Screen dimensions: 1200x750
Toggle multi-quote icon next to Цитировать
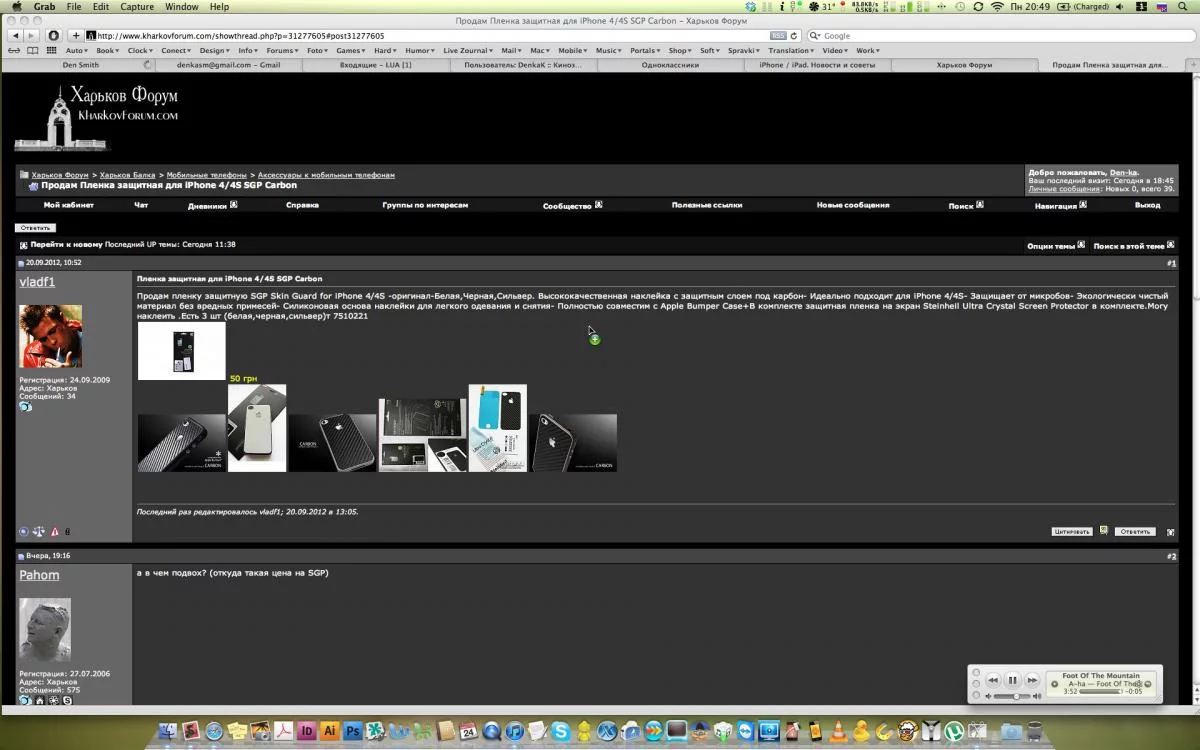pos(1103,531)
